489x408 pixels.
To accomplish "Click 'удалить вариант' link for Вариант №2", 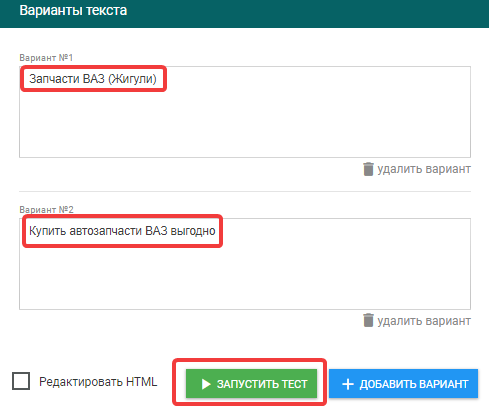I will click(x=424, y=321).
